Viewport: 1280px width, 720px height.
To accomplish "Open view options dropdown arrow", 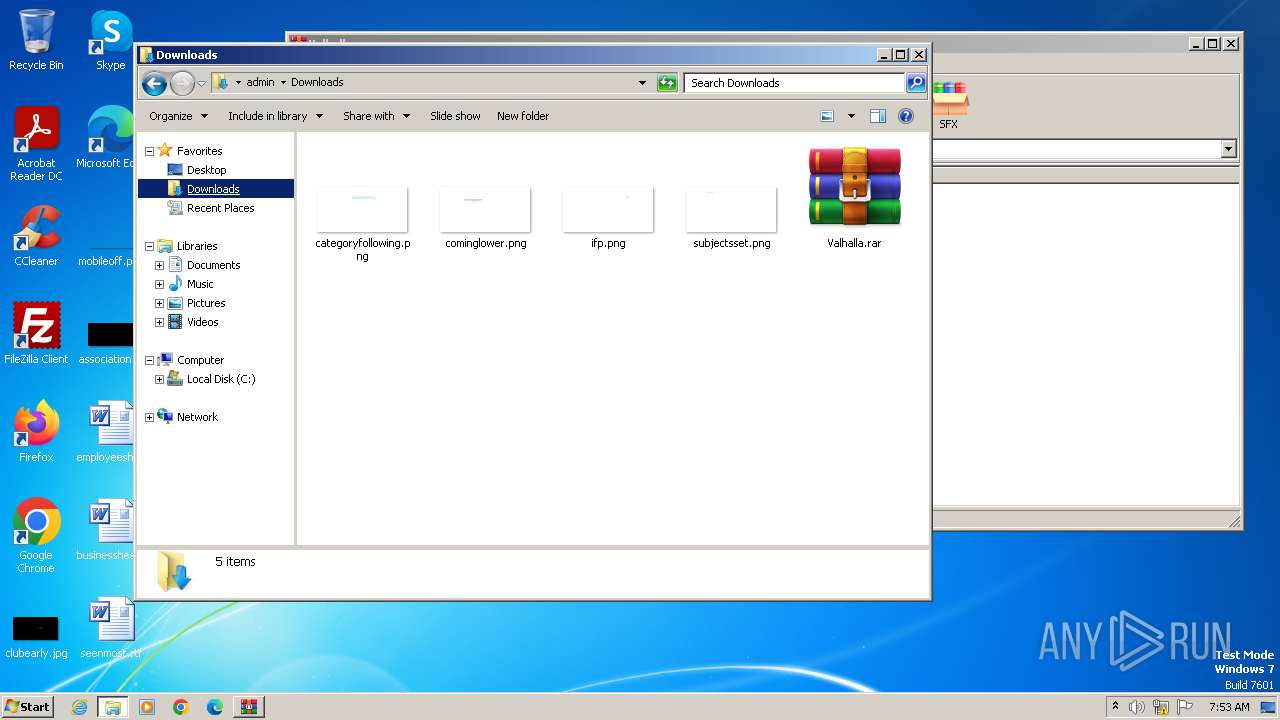I will 851,116.
